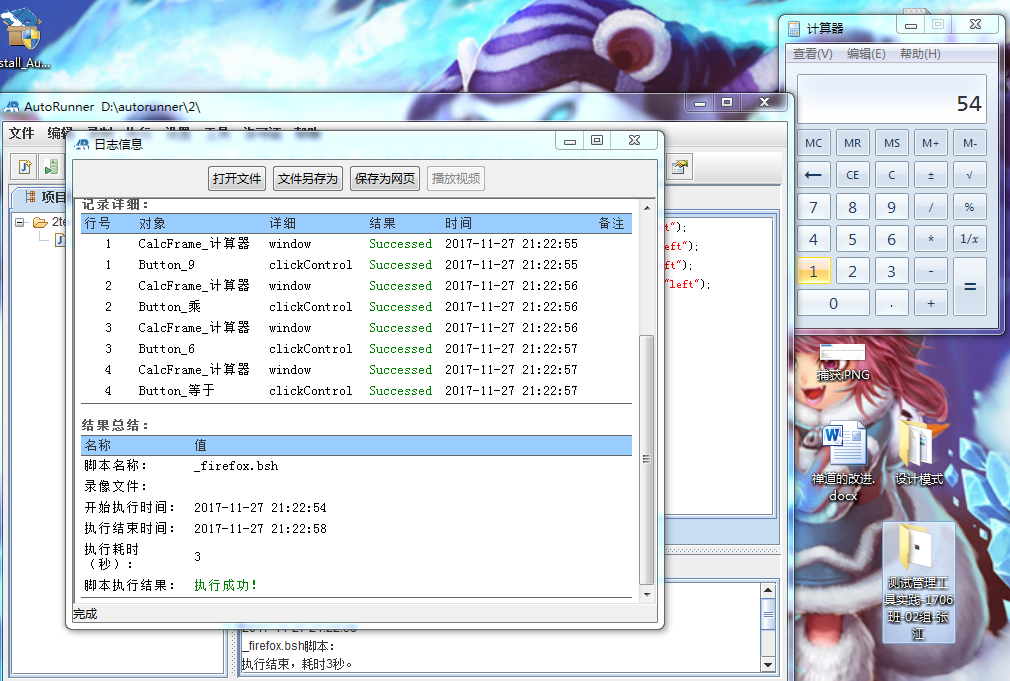Select the Button_9 row in log table
1010x681 pixels.
coord(356,265)
